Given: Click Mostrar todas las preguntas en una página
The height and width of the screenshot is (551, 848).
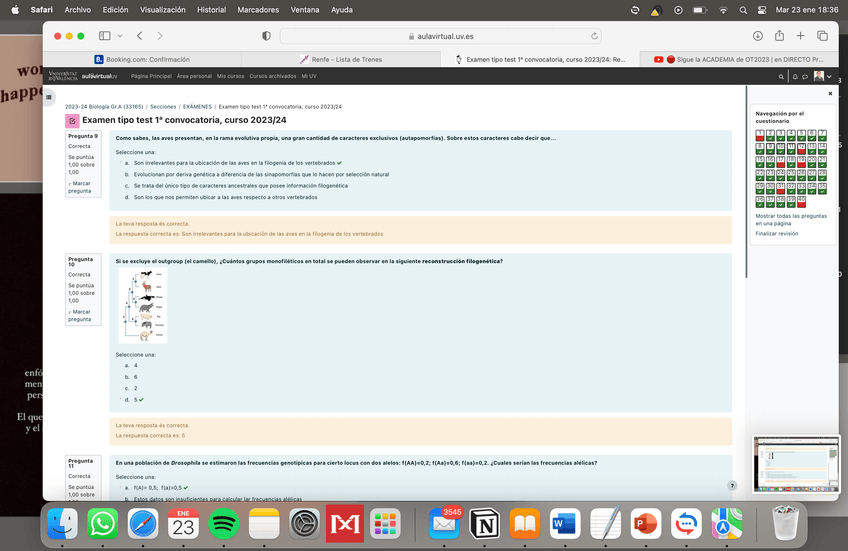Looking at the screenshot, I should tap(791, 219).
